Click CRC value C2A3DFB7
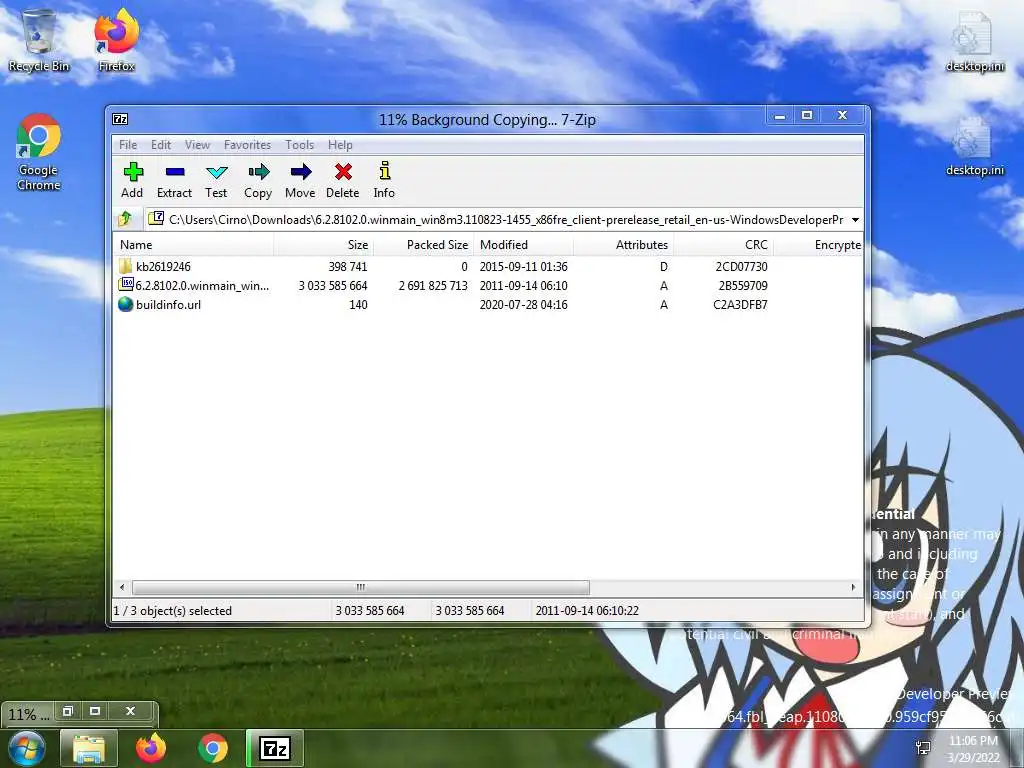The width and height of the screenshot is (1024, 768). [740, 304]
